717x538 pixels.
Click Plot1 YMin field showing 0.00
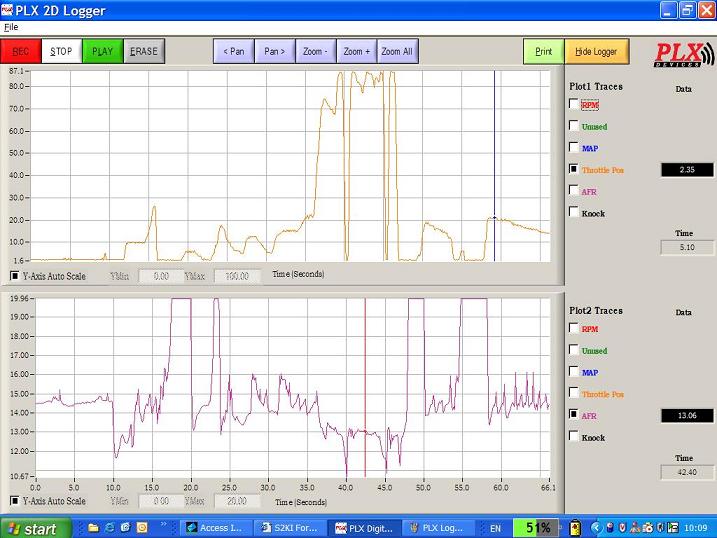(161, 276)
